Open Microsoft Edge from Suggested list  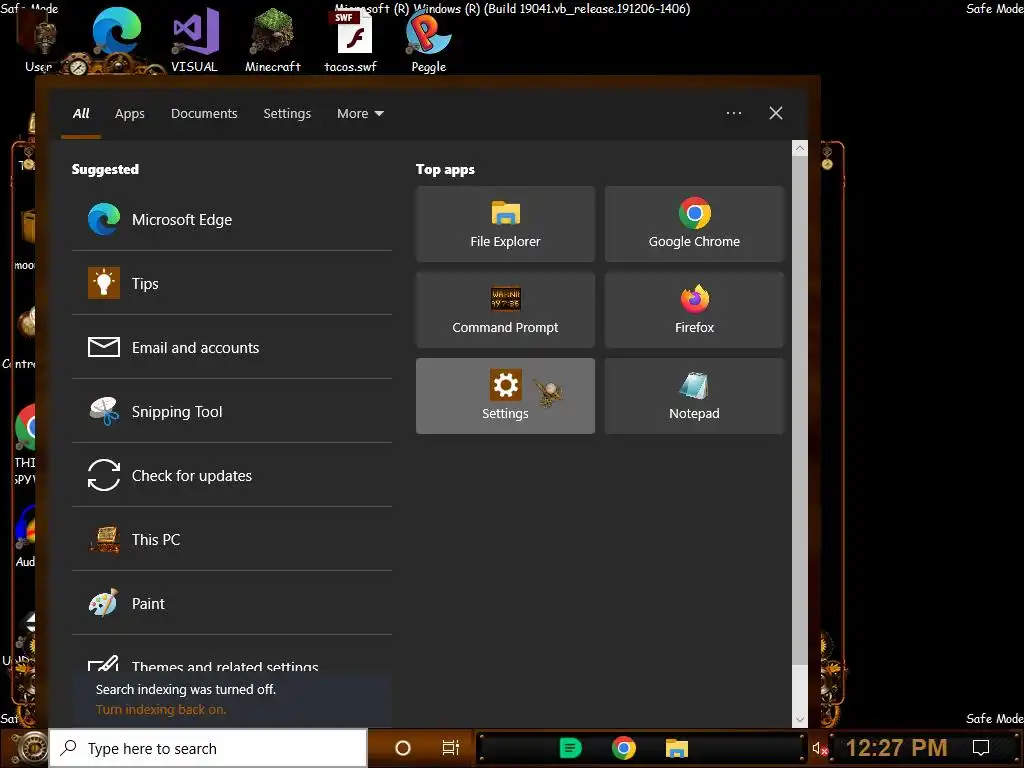(231, 219)
